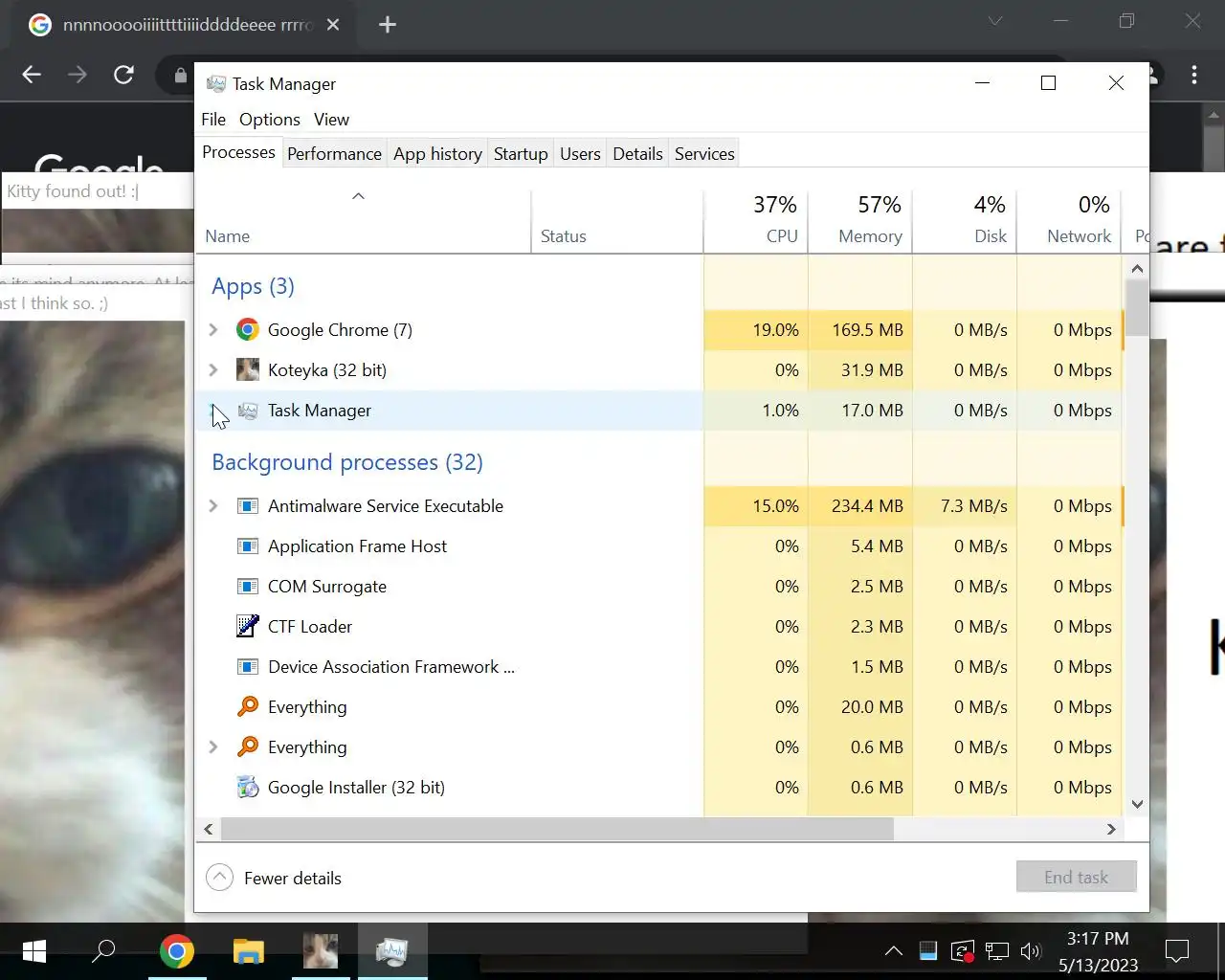1225x980 pixels.
Task: Open the notification center icon
Action: point(1177,951)
